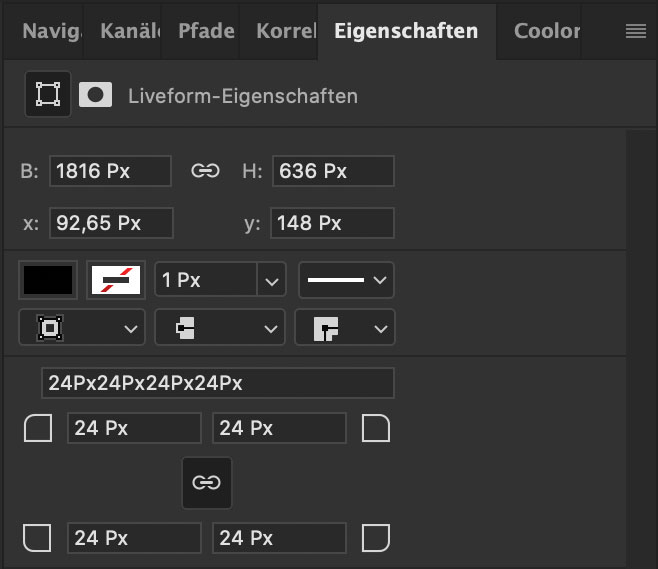Open the stroke line cap type dropdown
The width and height of the screenshot is (658, 569).
[220, 327]
